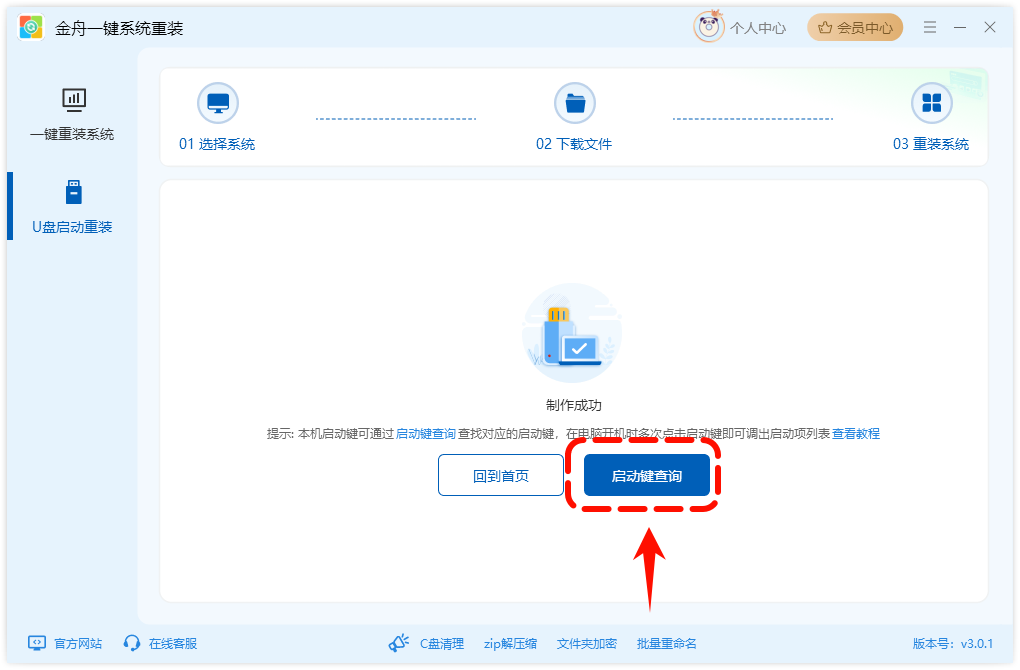
Task: Open the 个人中心 label
Action: [758, 28]
